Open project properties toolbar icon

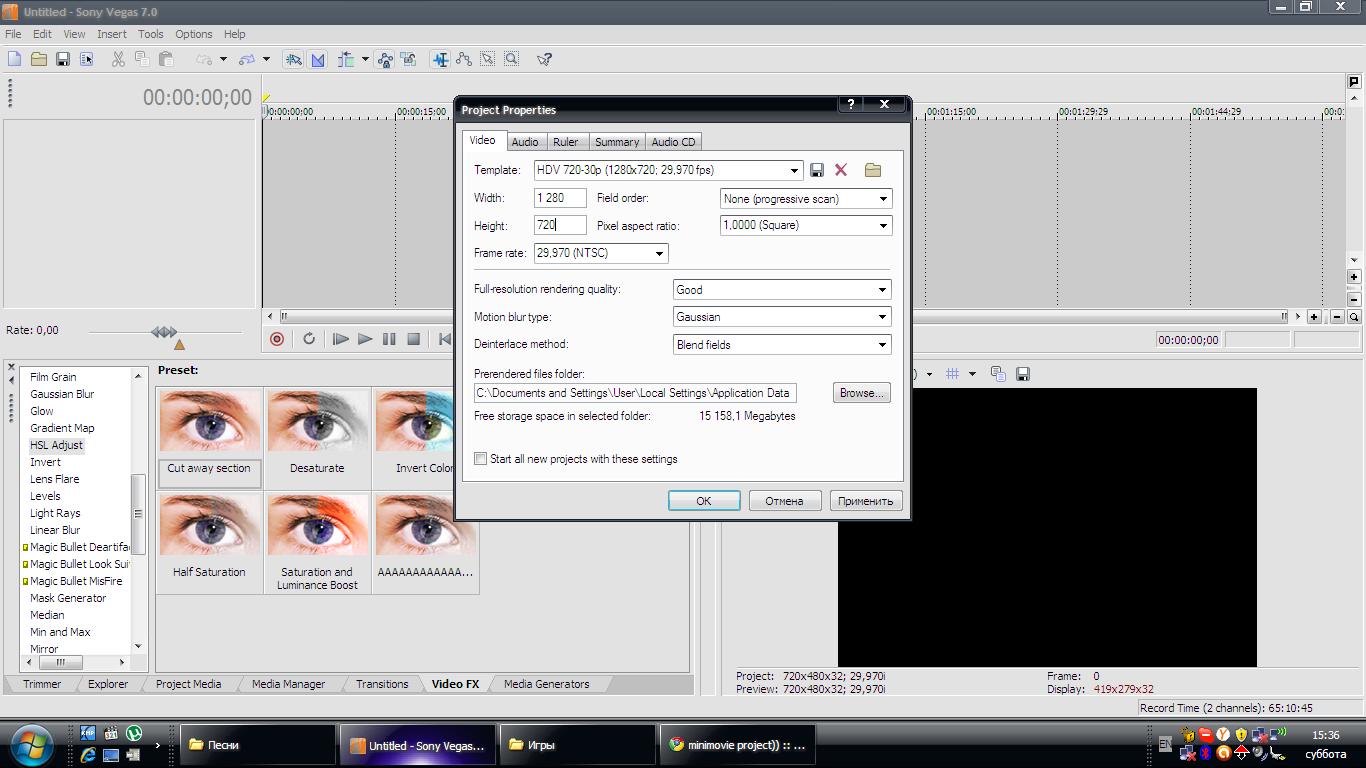click(x=87, y=59)
